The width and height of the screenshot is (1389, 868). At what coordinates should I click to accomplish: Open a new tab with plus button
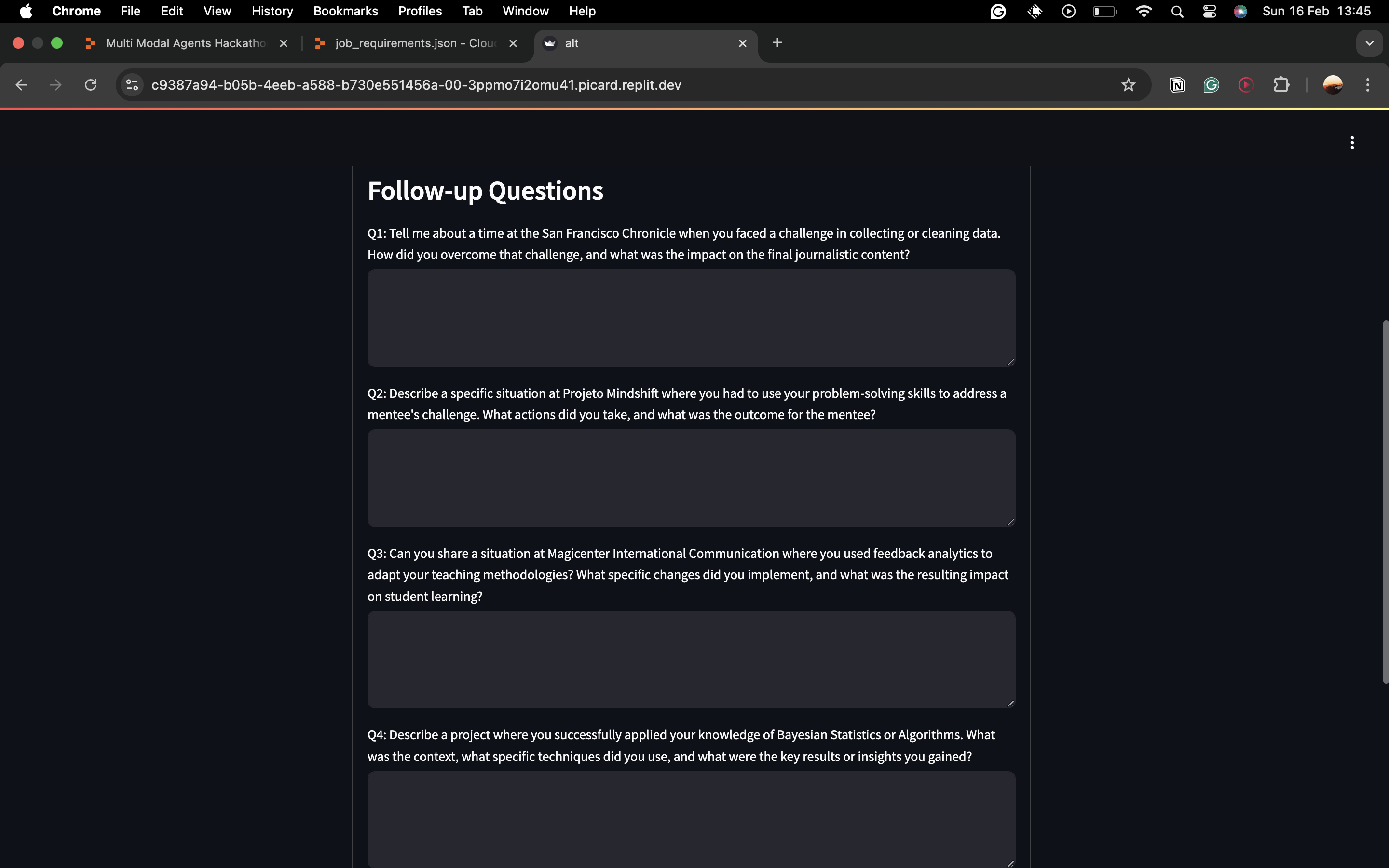click(777, 43)
